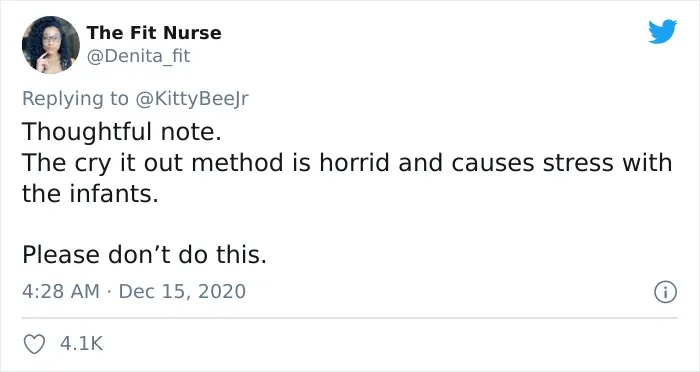
Task: Follow the @KittyBeeJr mention link
Action: [192, 98]
